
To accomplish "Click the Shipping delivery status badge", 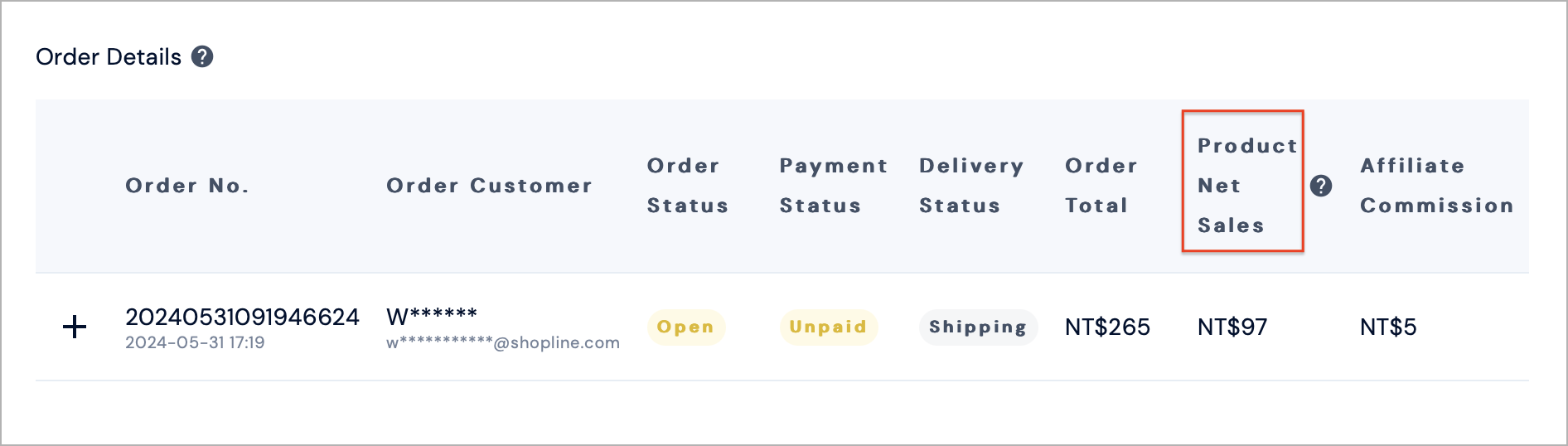I will [978, 327].
